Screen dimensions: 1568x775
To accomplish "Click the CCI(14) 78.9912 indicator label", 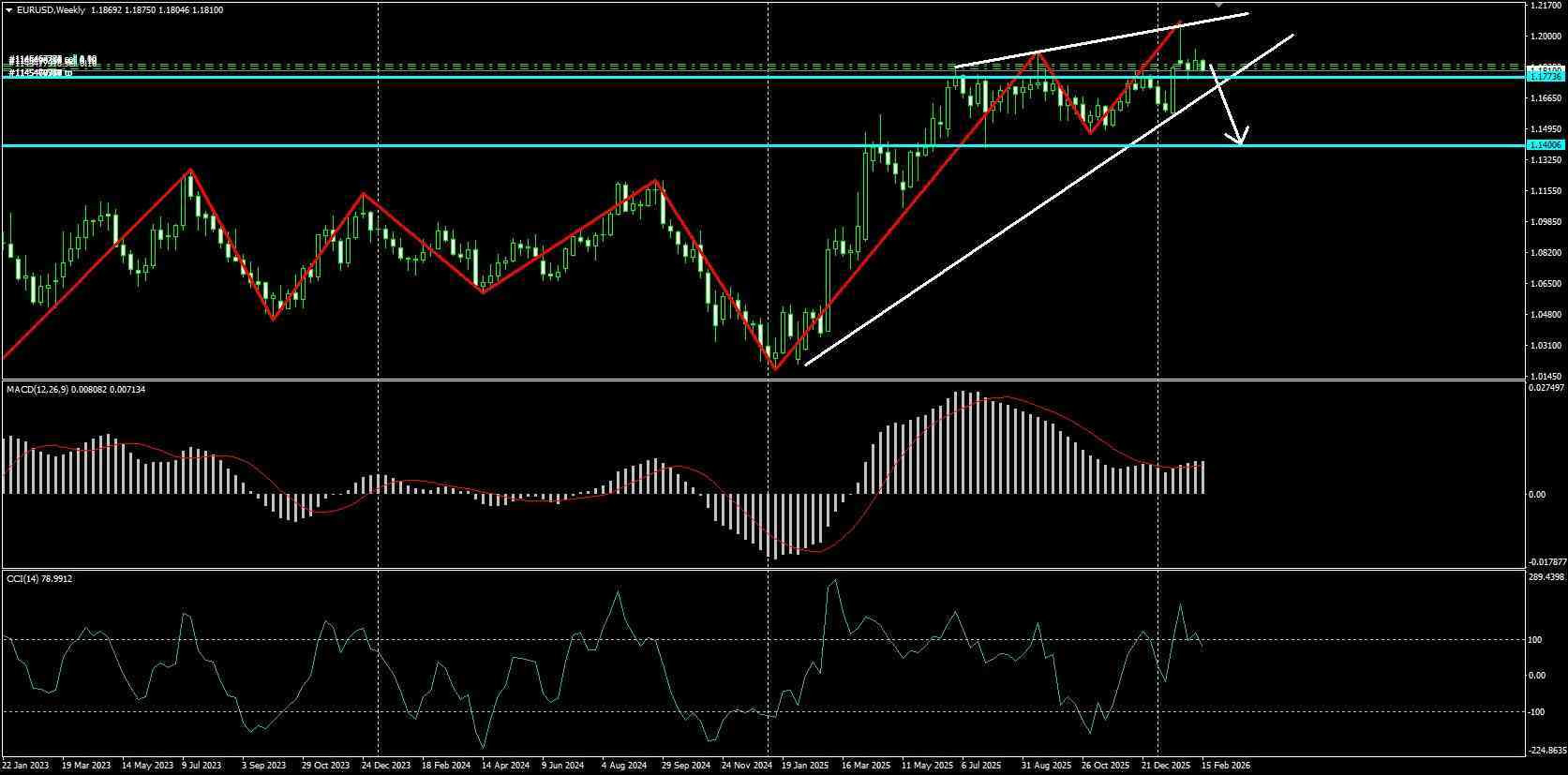I will point(39,579).
